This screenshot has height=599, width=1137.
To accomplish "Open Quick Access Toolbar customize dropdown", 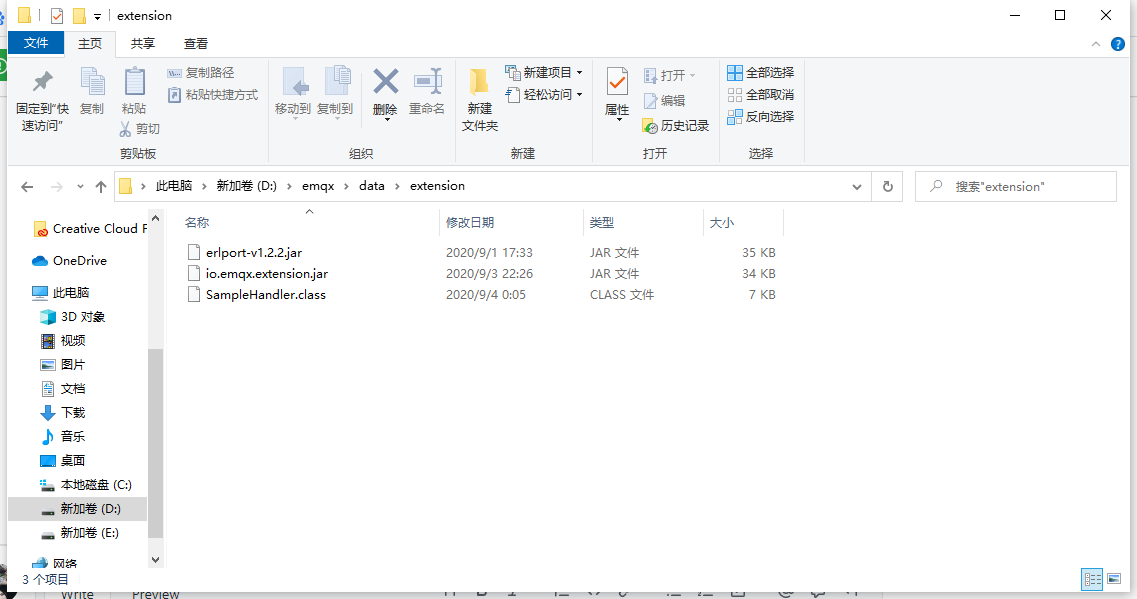I will tap(97, 16).
